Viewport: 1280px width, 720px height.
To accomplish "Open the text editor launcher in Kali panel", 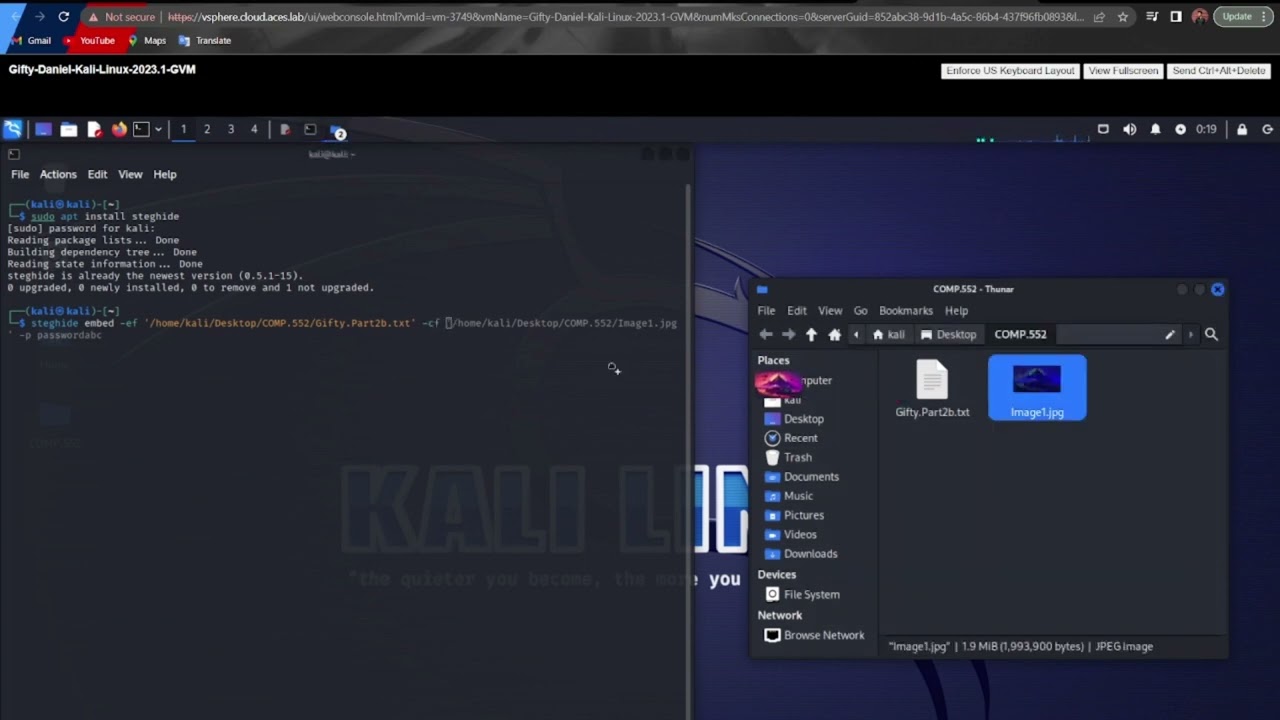I will [x=94, y=129].
